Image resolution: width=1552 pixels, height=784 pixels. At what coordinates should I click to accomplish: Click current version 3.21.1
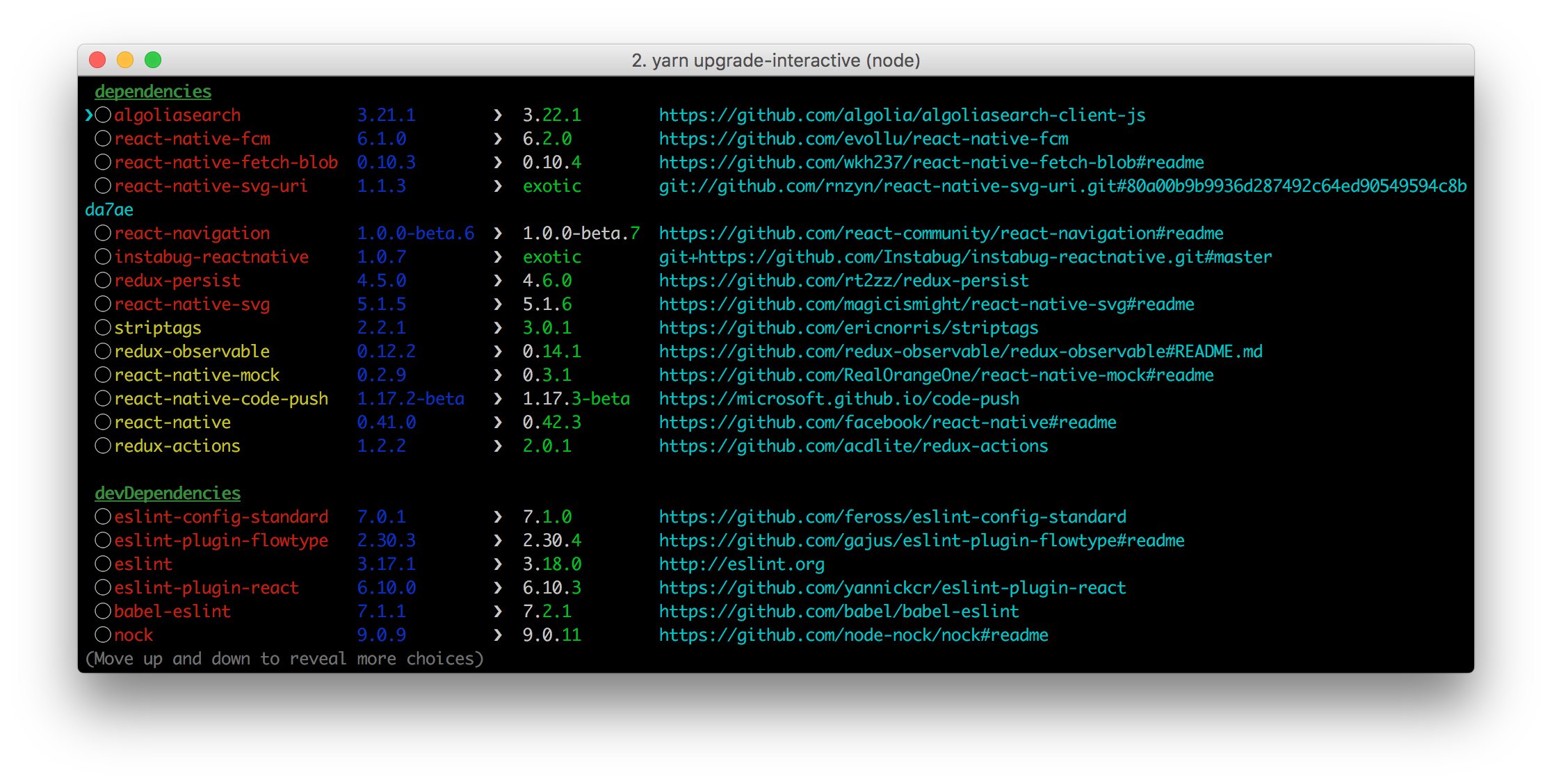coord(387,115)
